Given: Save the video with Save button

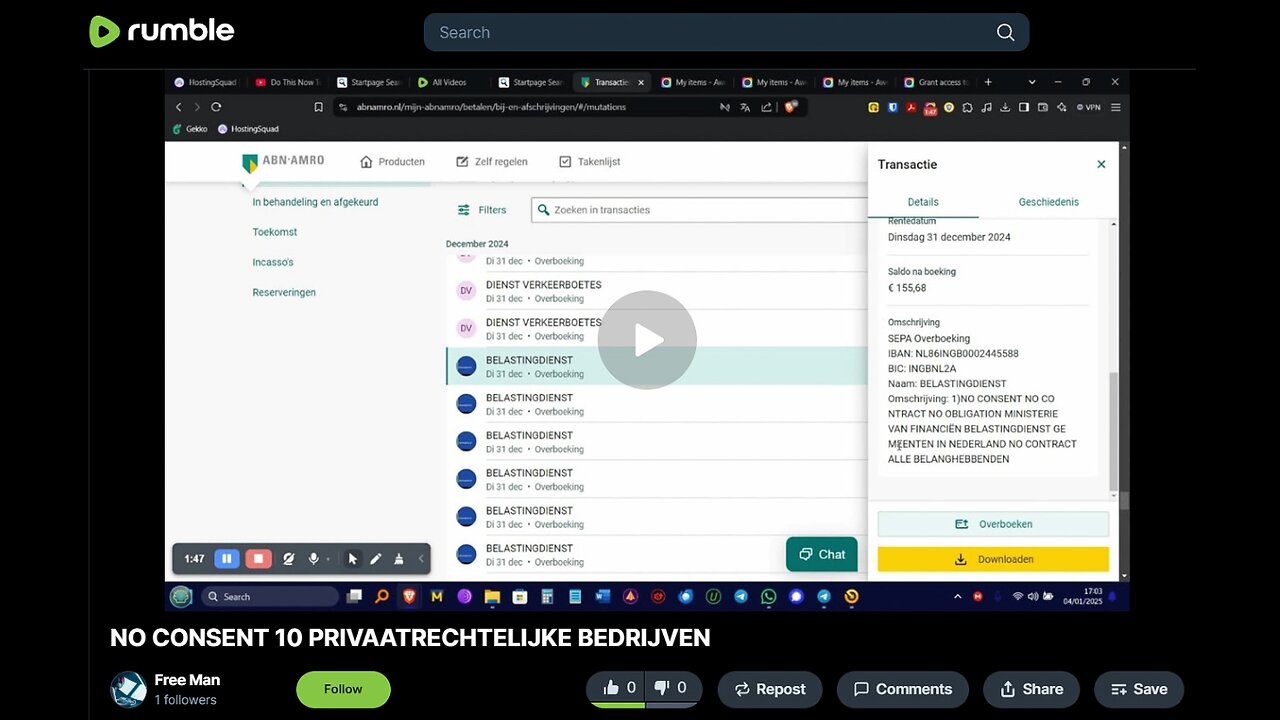Looking at the screenshot, I should click(x=1138, y=689).
